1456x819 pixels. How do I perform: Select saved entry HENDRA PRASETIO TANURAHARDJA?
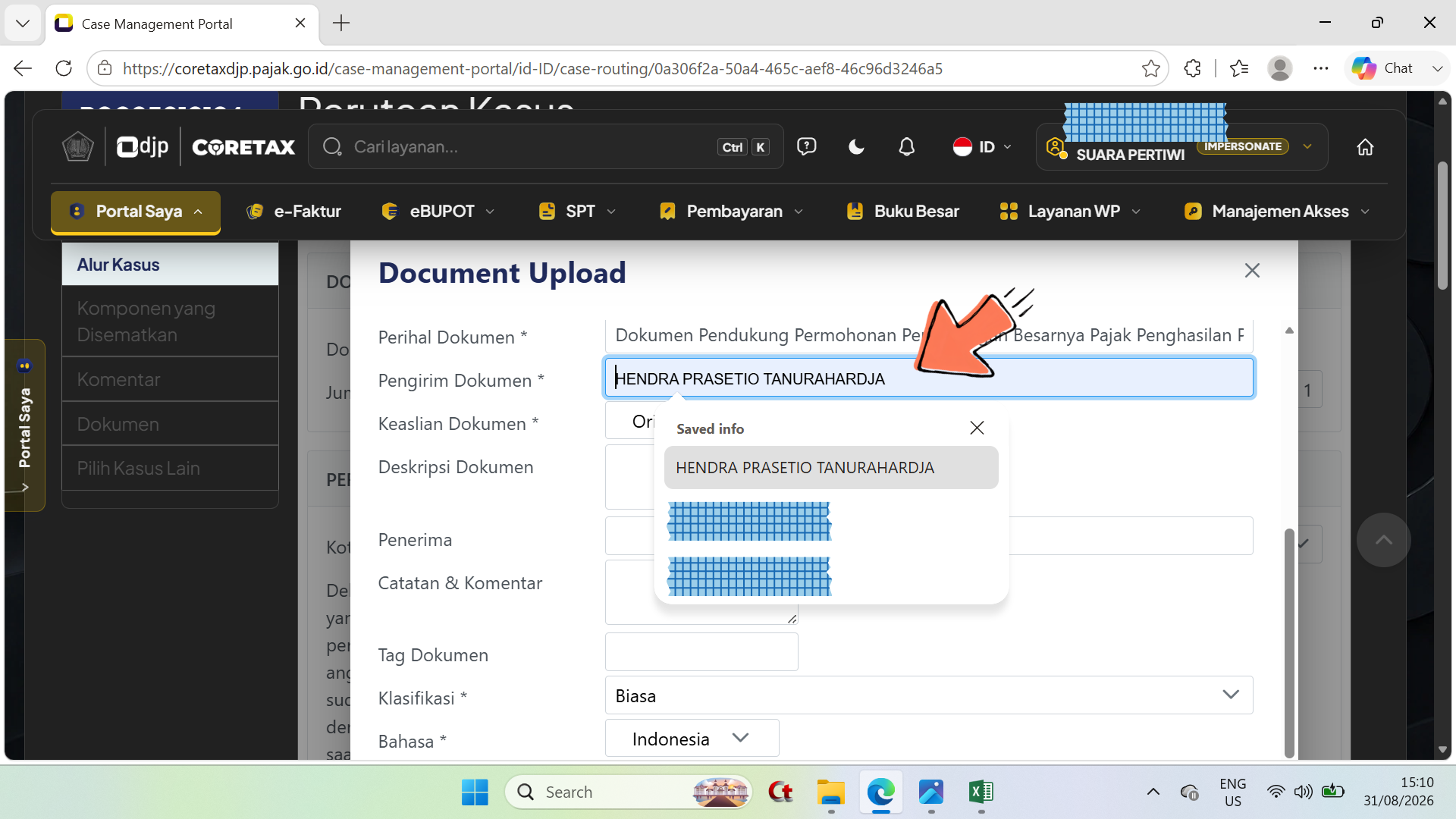pos(831,468)
